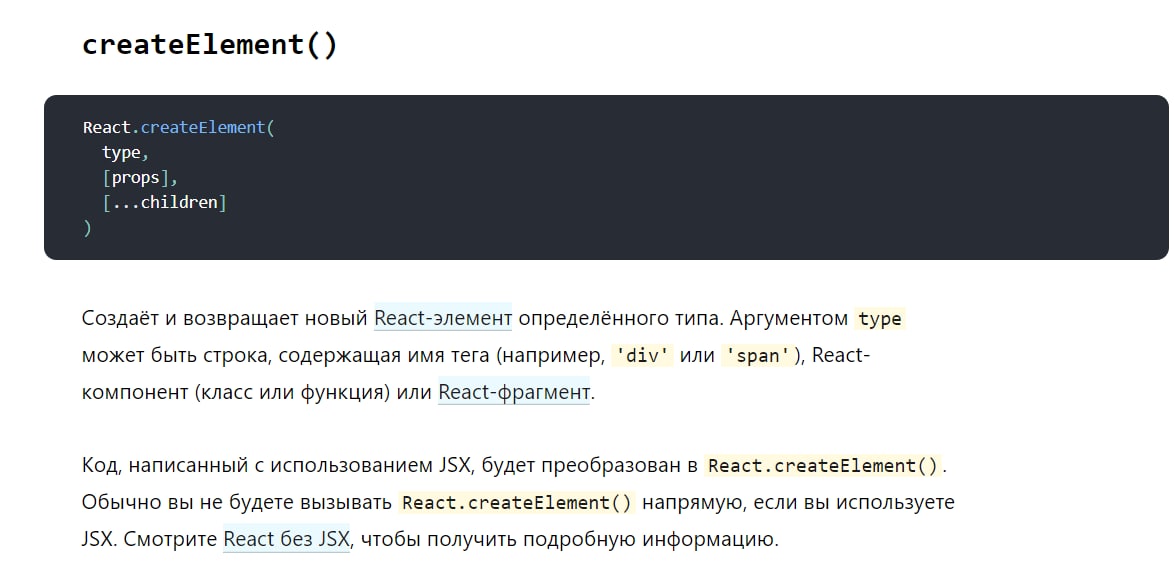The width and height of the screenshot is (1174, 569).
Task: Click the word React in the code block
Action: [107, 127]
